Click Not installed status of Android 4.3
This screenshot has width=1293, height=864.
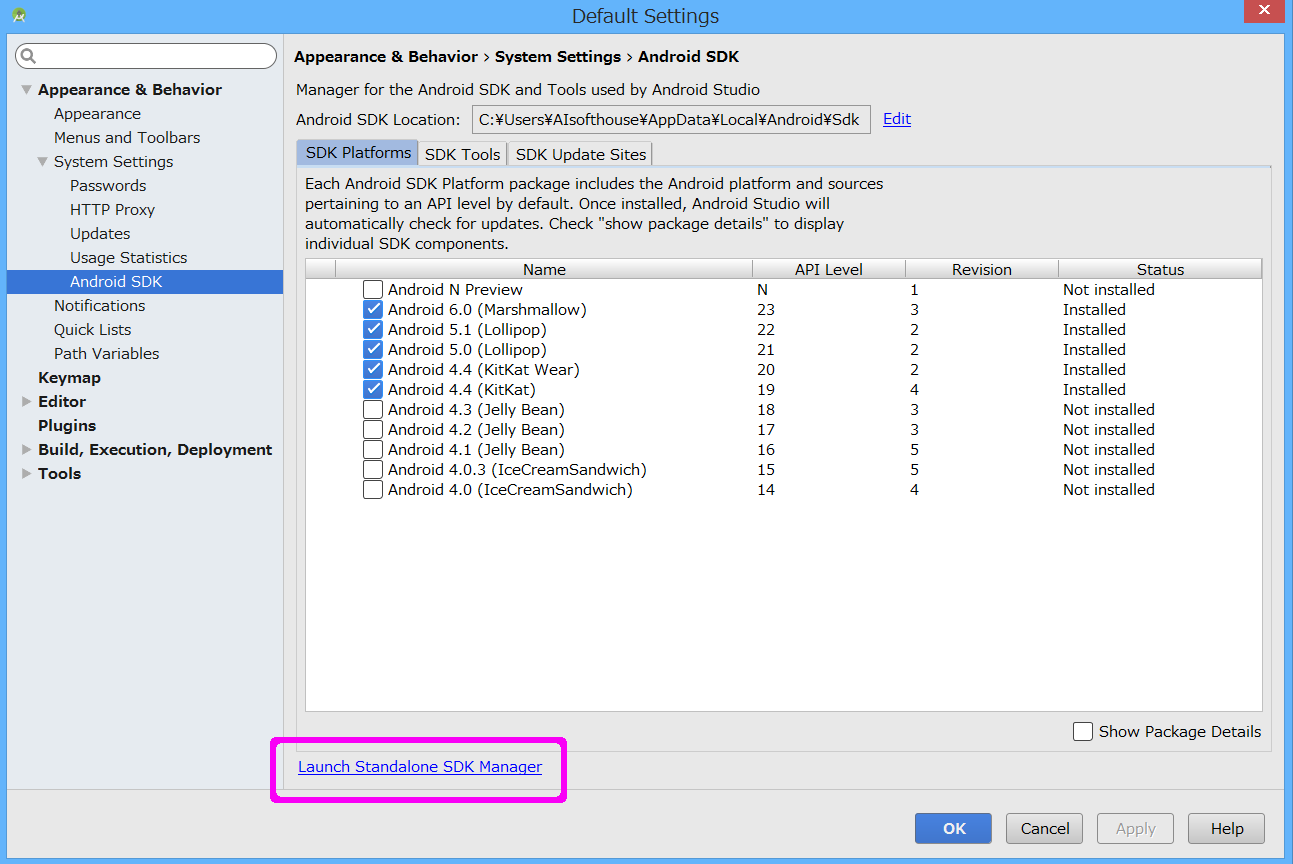click(1108, 410)
